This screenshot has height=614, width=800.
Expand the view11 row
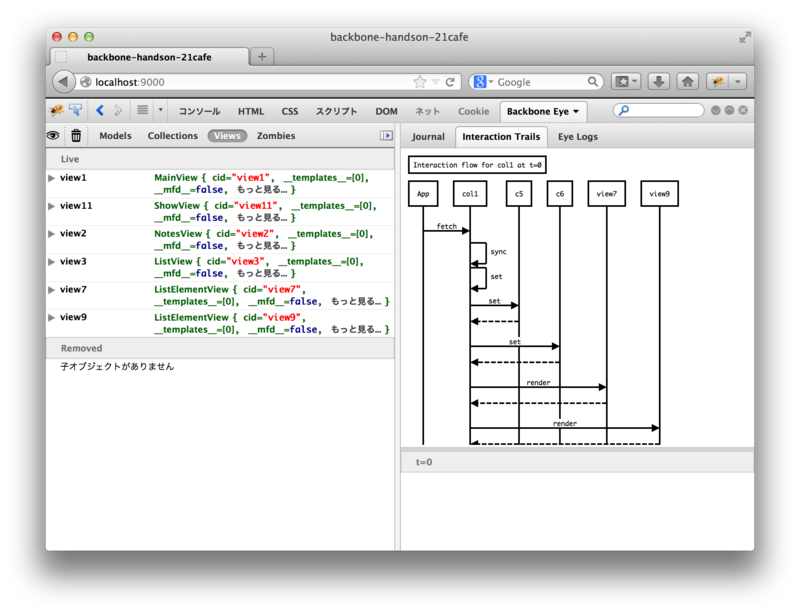52,206
